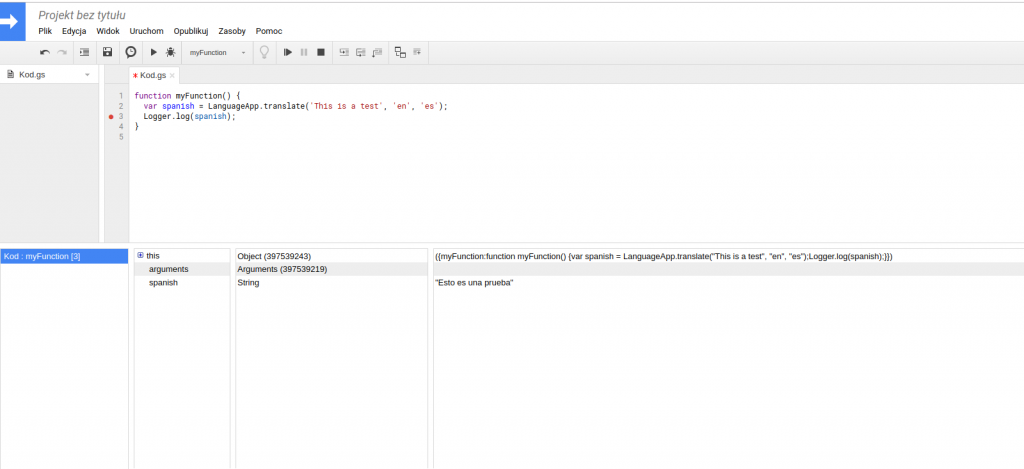This screenshot has height=469, width=1024.
Task: Redo the last edit
Action: [x=62, y=52]
